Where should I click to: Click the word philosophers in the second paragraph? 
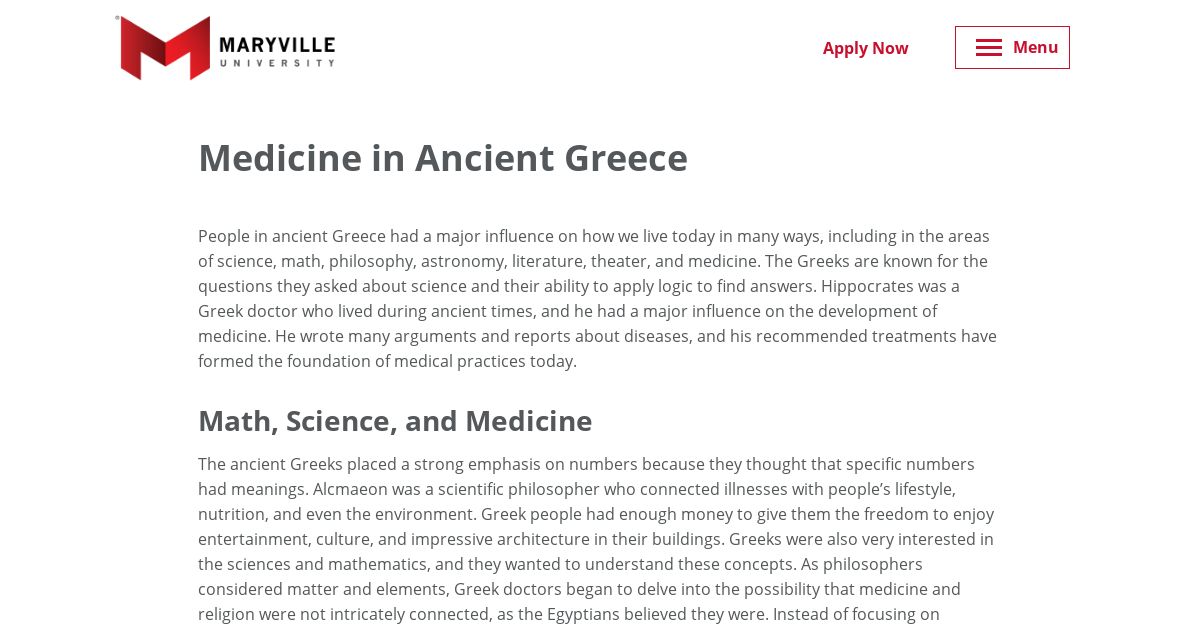[x=875, y=564]
